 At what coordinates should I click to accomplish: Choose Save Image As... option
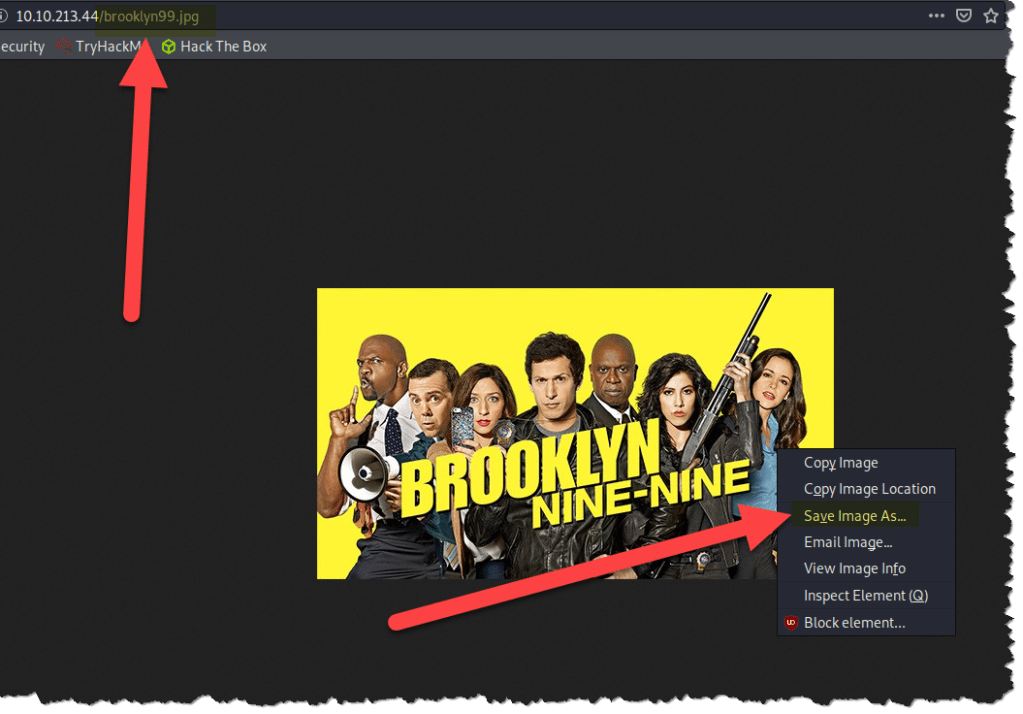tap(855, 516)
